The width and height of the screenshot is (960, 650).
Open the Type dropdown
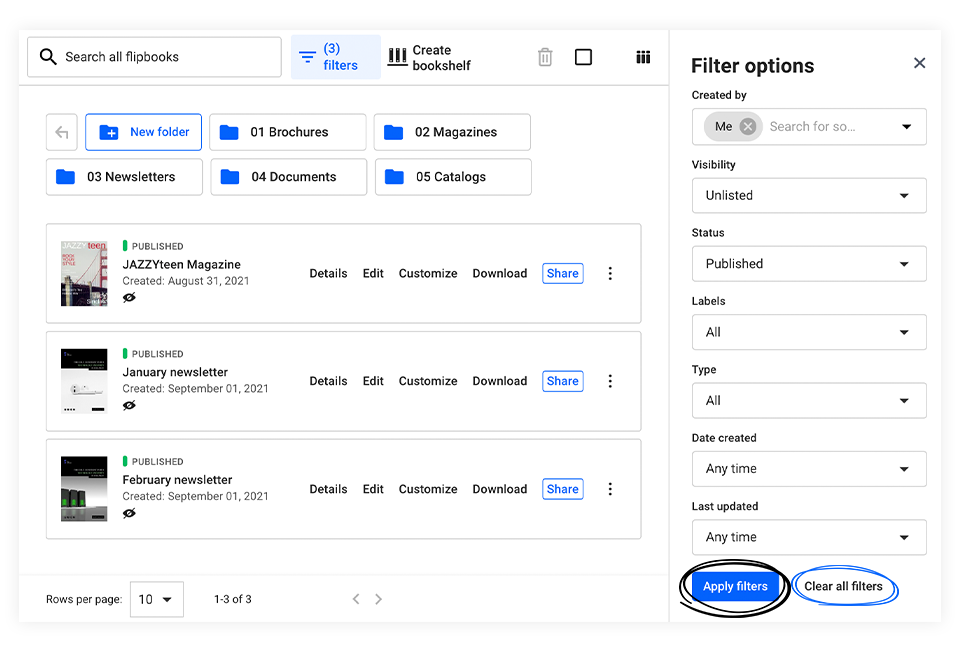[809, 401]
